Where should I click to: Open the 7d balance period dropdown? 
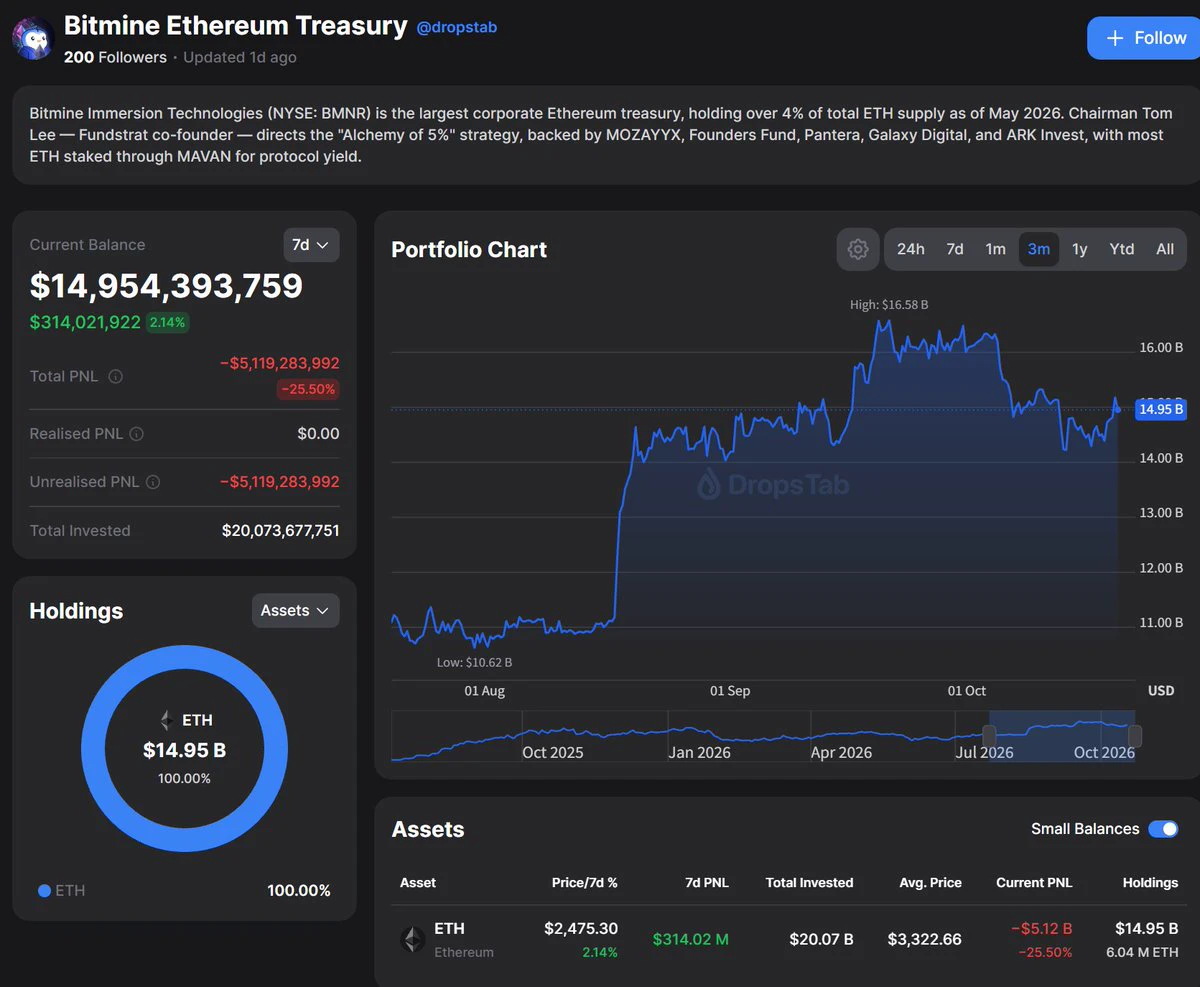311,245
